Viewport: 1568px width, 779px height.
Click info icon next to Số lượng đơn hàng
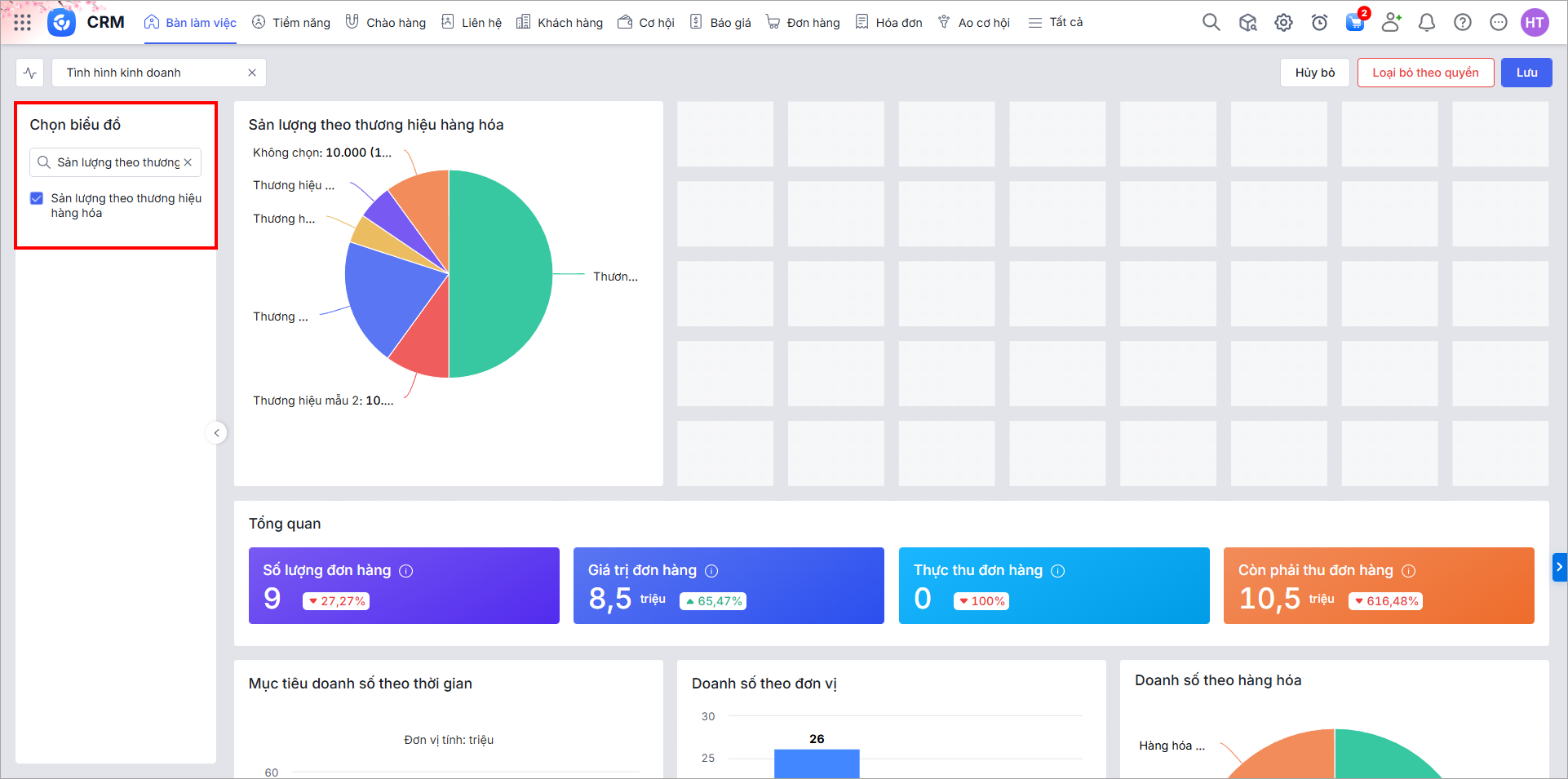405,571
